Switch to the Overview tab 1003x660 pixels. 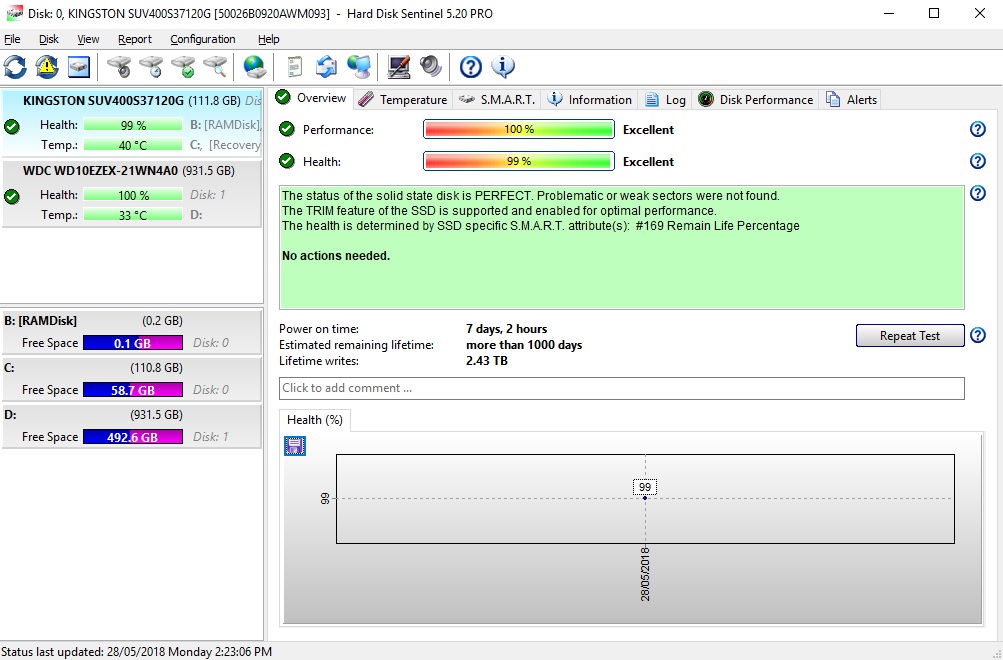tap(311, 98)
